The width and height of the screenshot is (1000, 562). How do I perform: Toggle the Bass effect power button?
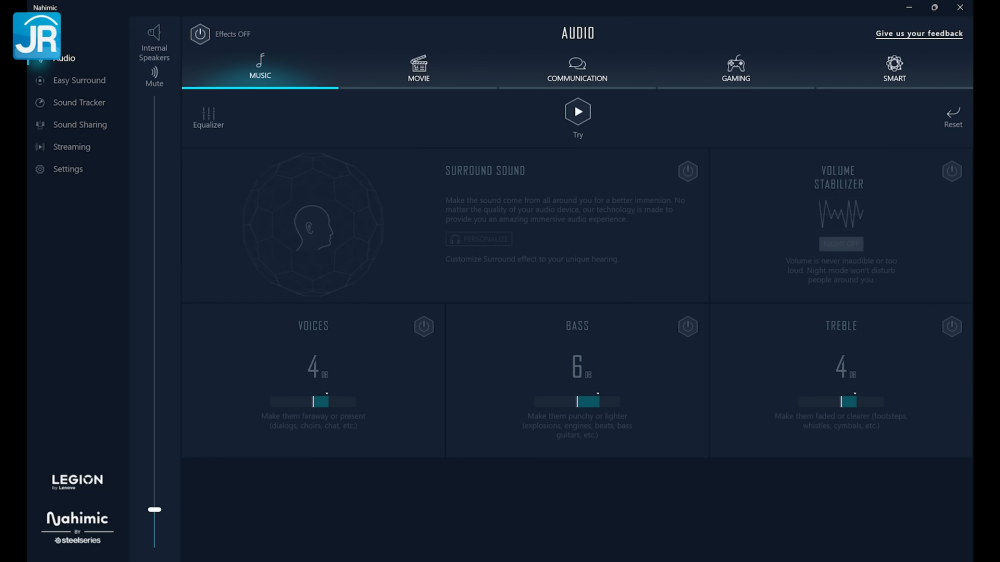[x=687, y=327]
